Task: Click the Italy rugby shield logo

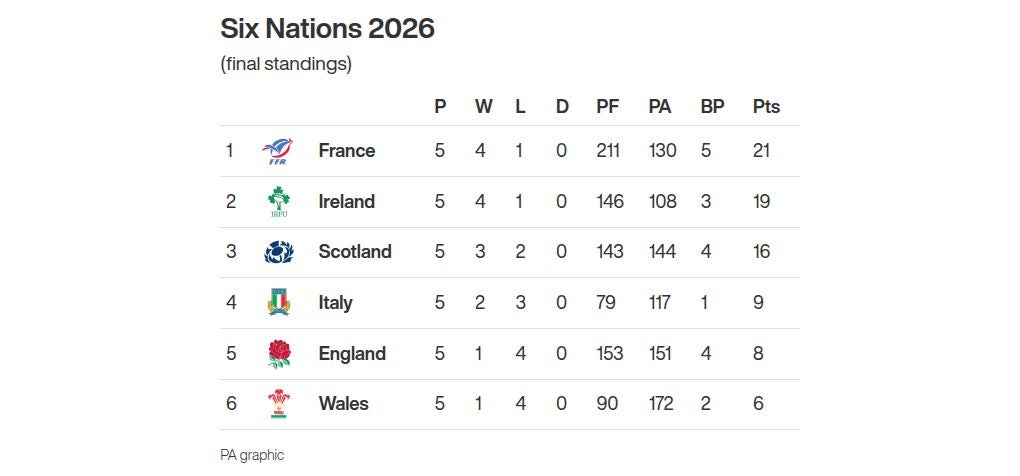Action: pyautogui.click(x=278, y=302)
